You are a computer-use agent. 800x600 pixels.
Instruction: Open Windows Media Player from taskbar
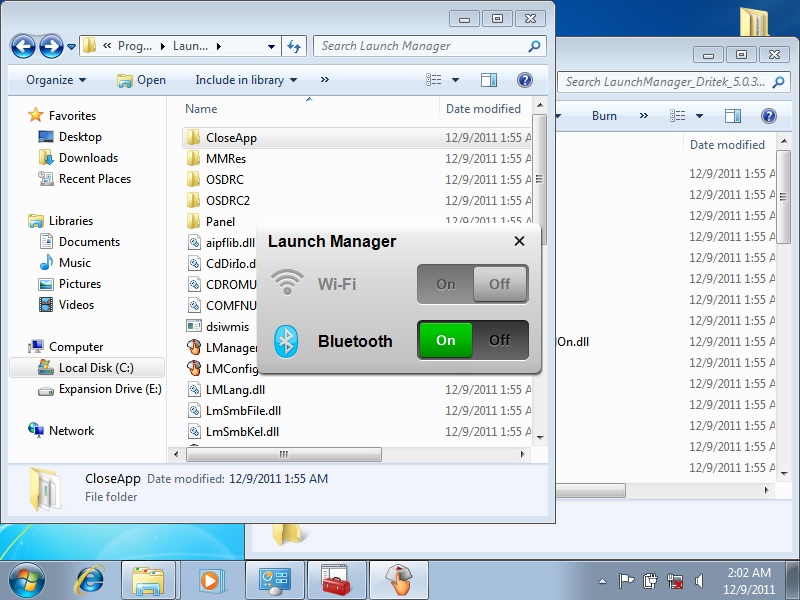click(x=210, y=580)
